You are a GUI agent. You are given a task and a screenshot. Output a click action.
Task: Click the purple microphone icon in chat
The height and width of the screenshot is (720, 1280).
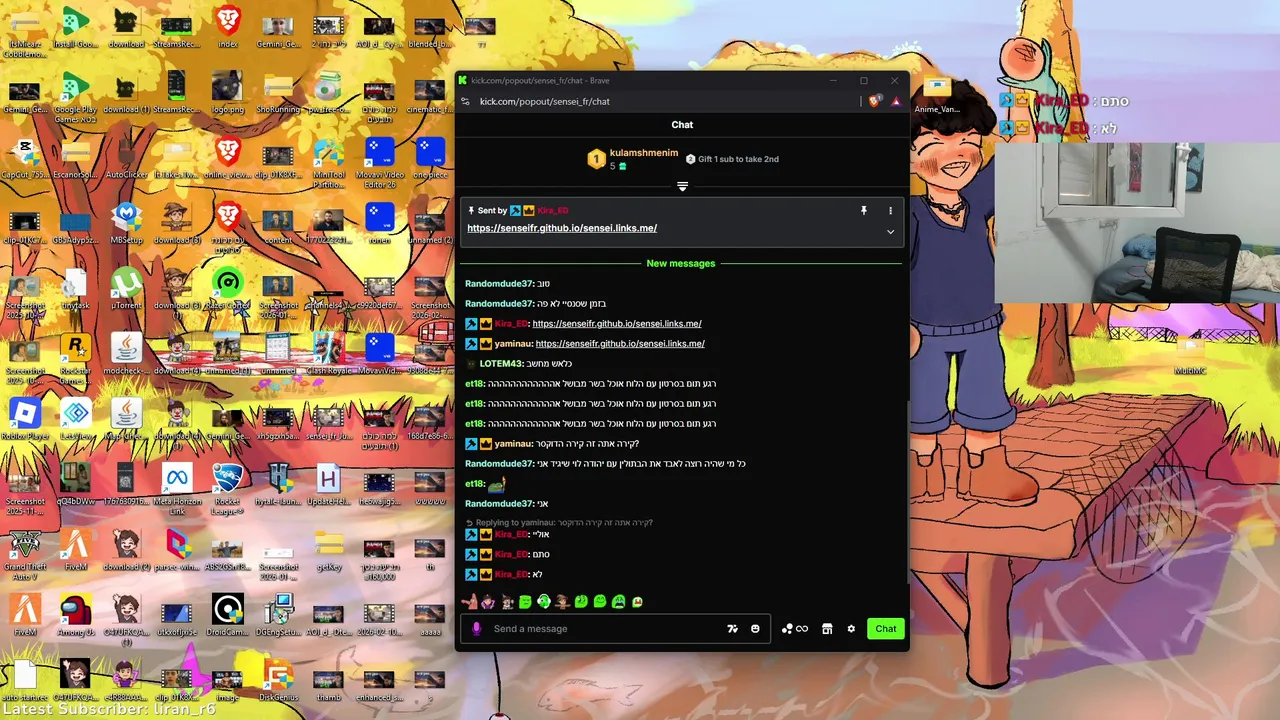click(x=476, y=629)
